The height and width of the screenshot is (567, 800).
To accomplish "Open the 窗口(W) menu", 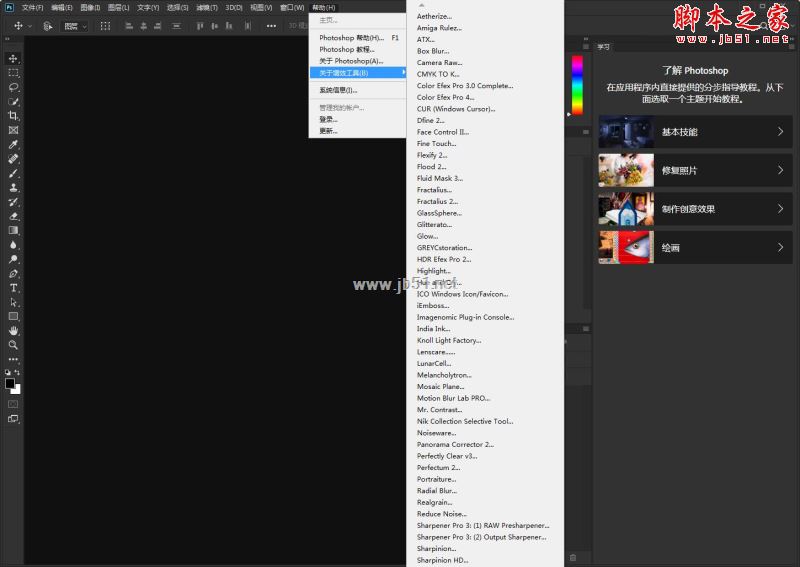I will 292,8.
